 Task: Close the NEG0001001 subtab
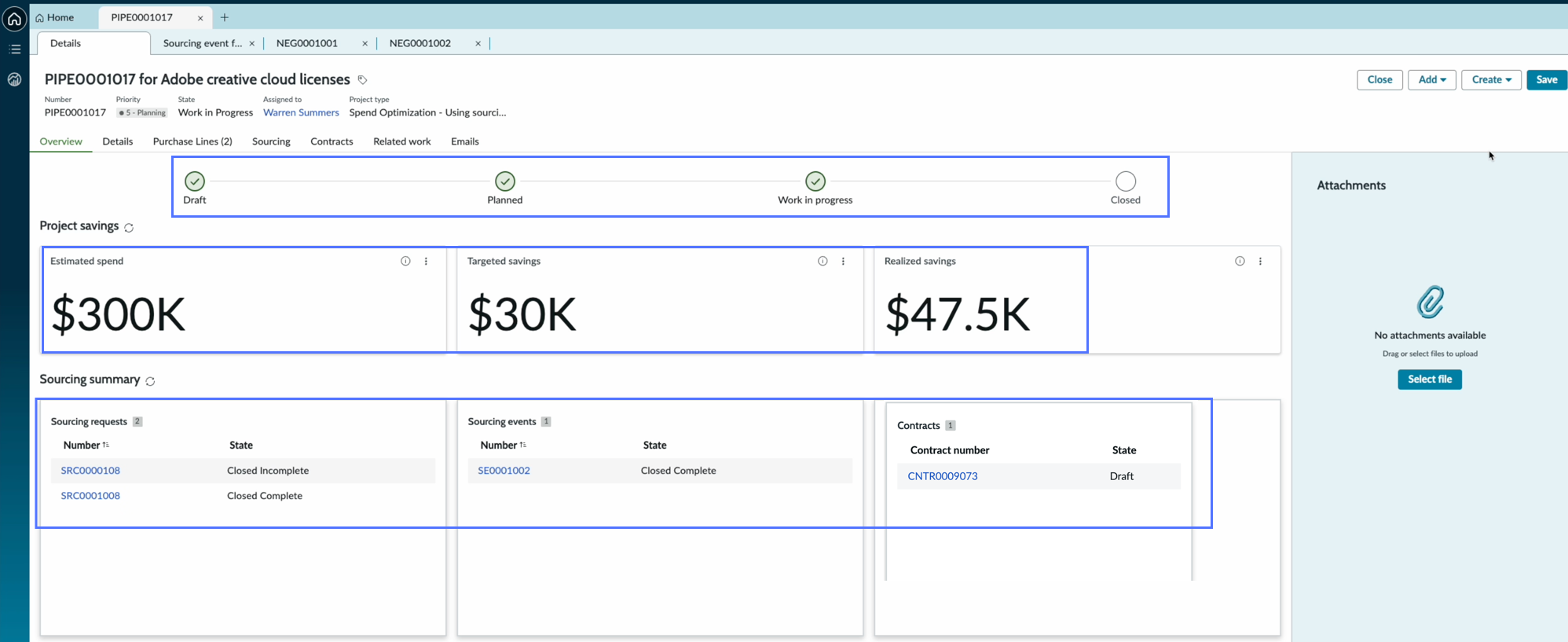[x=365, y=43]
